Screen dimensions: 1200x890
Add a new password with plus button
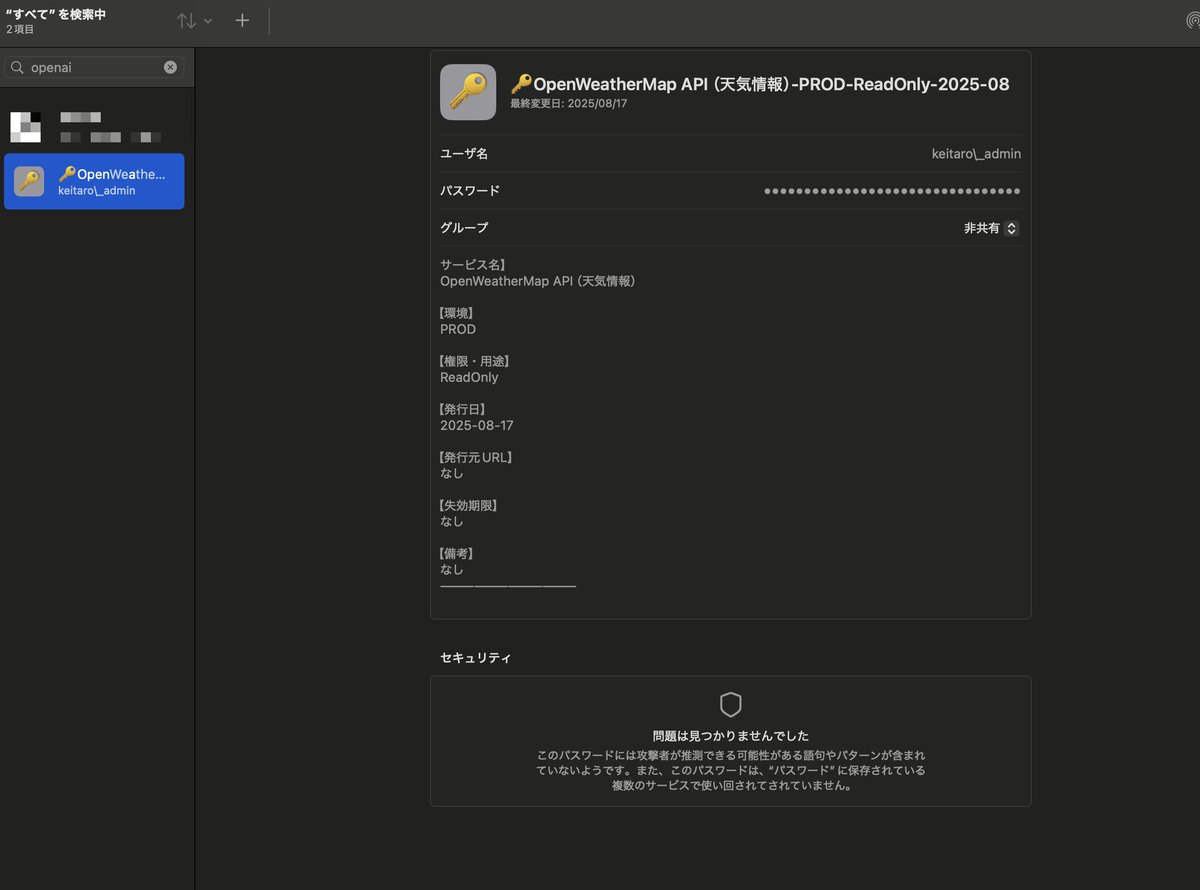click(242, 20)
